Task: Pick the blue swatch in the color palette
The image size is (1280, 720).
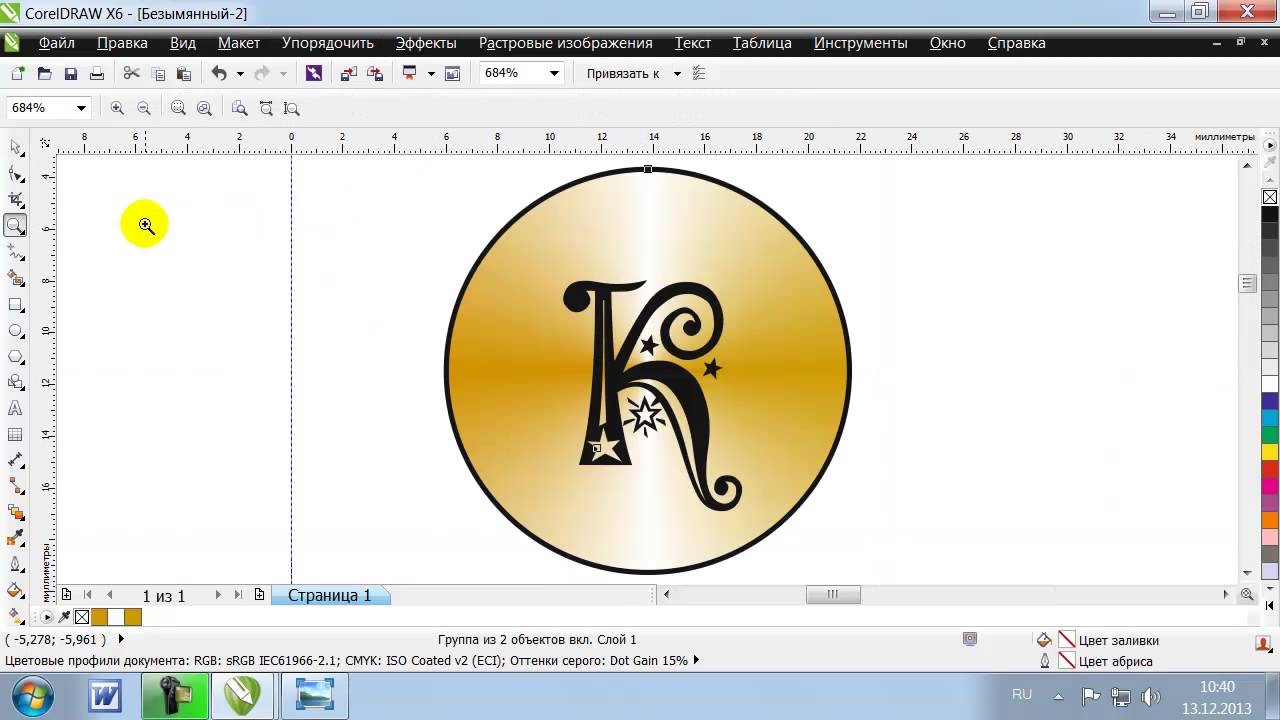Action: pyautogui.click(x=1270, y=399)
